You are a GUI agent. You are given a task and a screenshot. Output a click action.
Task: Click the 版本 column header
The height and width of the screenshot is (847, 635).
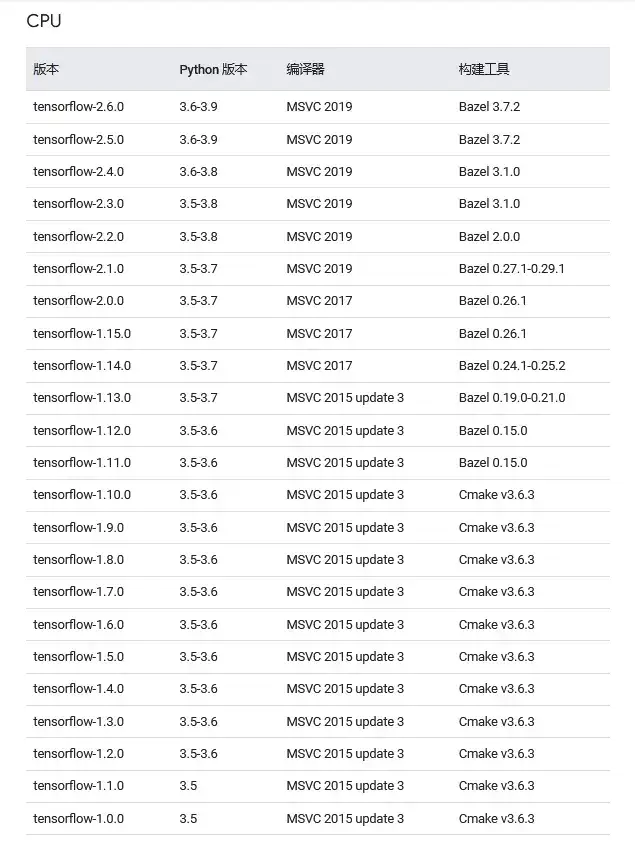pyautogui.click(x=46, y=69)
